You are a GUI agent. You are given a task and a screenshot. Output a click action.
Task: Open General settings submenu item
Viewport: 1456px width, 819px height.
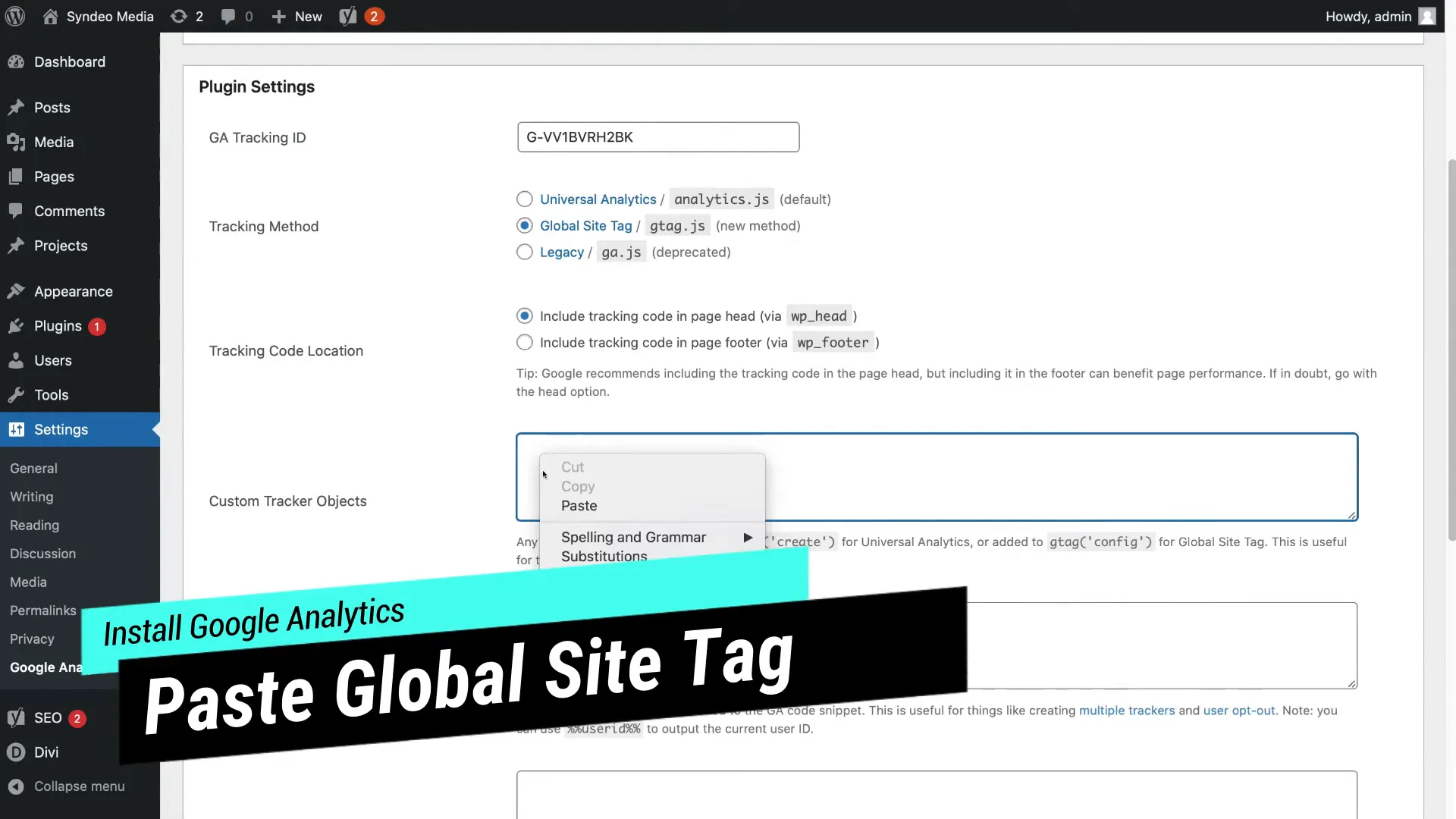pos(33,469)
